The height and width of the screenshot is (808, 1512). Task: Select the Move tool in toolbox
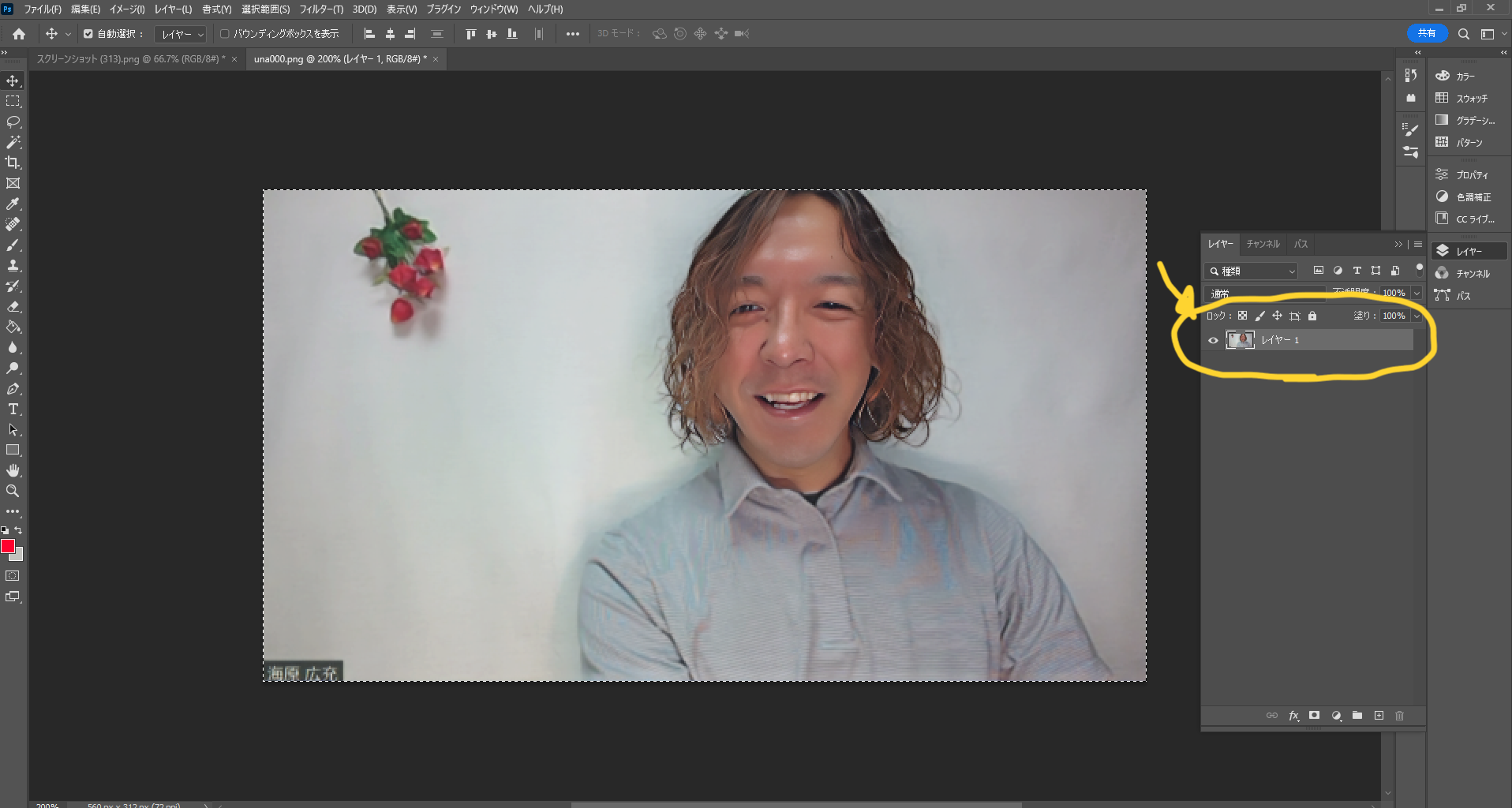[13, 80]
